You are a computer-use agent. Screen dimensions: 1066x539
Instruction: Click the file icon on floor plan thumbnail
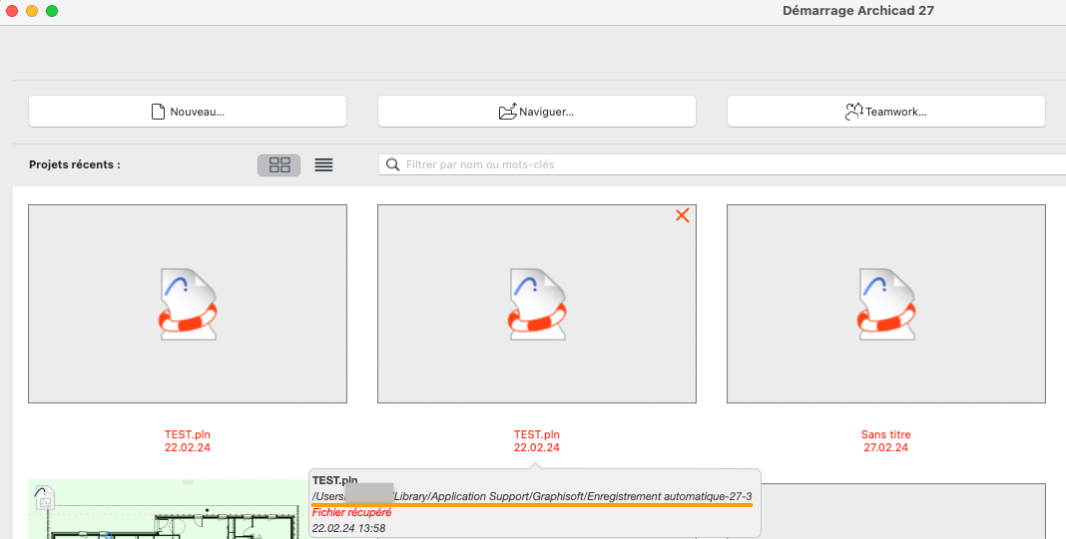click(x=44, y=498)
